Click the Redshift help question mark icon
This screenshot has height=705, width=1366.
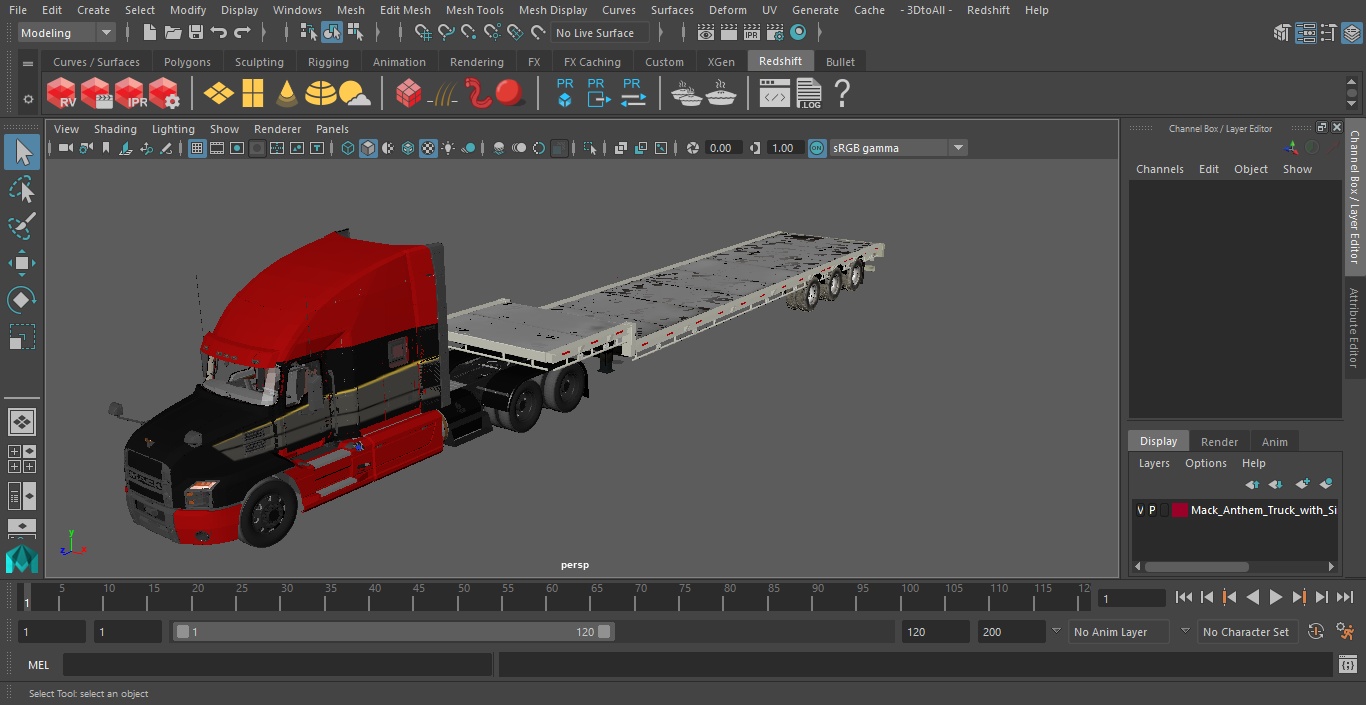(842, 94)
